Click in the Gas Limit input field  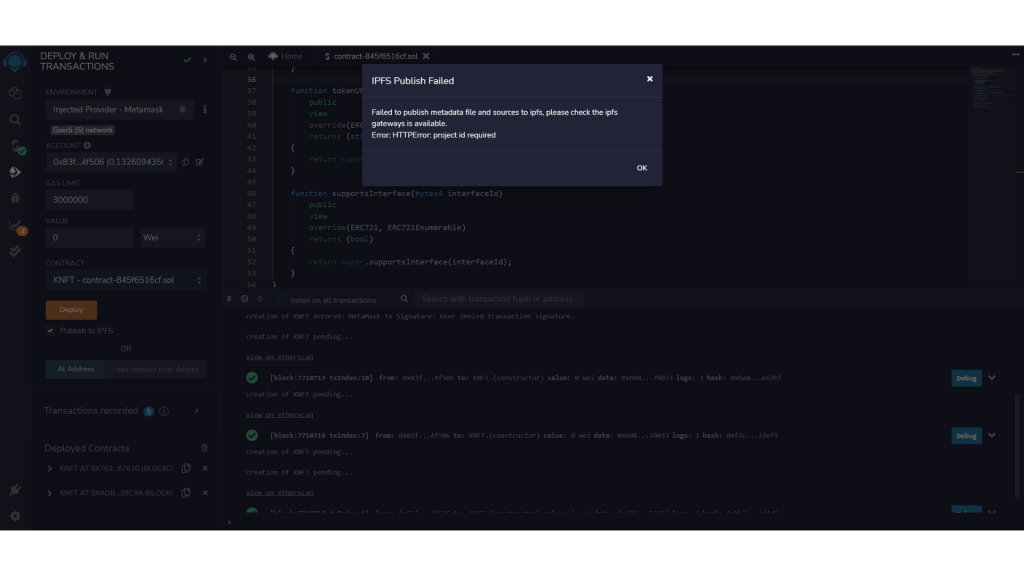point(89,200)
